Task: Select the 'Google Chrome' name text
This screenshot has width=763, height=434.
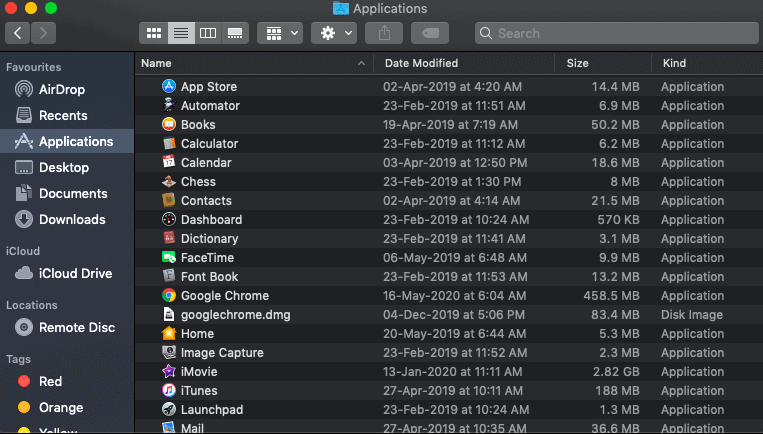Action: pos(225,296)
